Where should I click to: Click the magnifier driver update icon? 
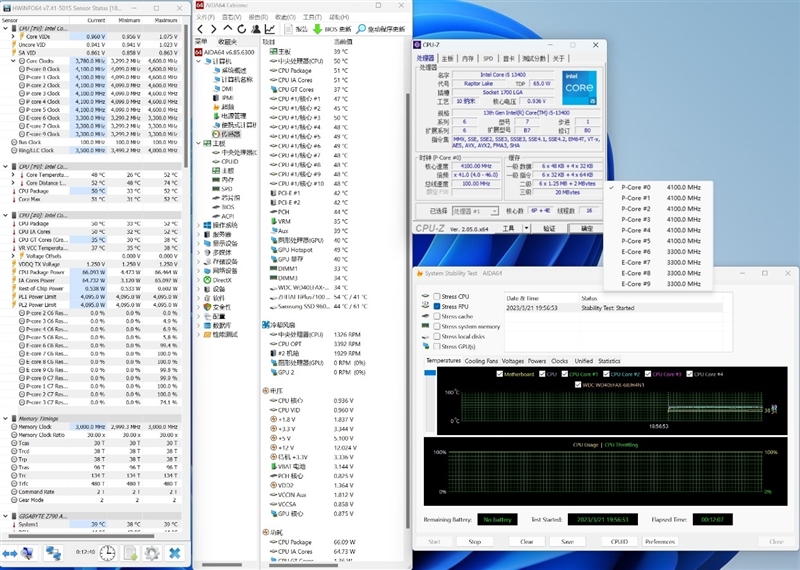[x=361, y=29]
